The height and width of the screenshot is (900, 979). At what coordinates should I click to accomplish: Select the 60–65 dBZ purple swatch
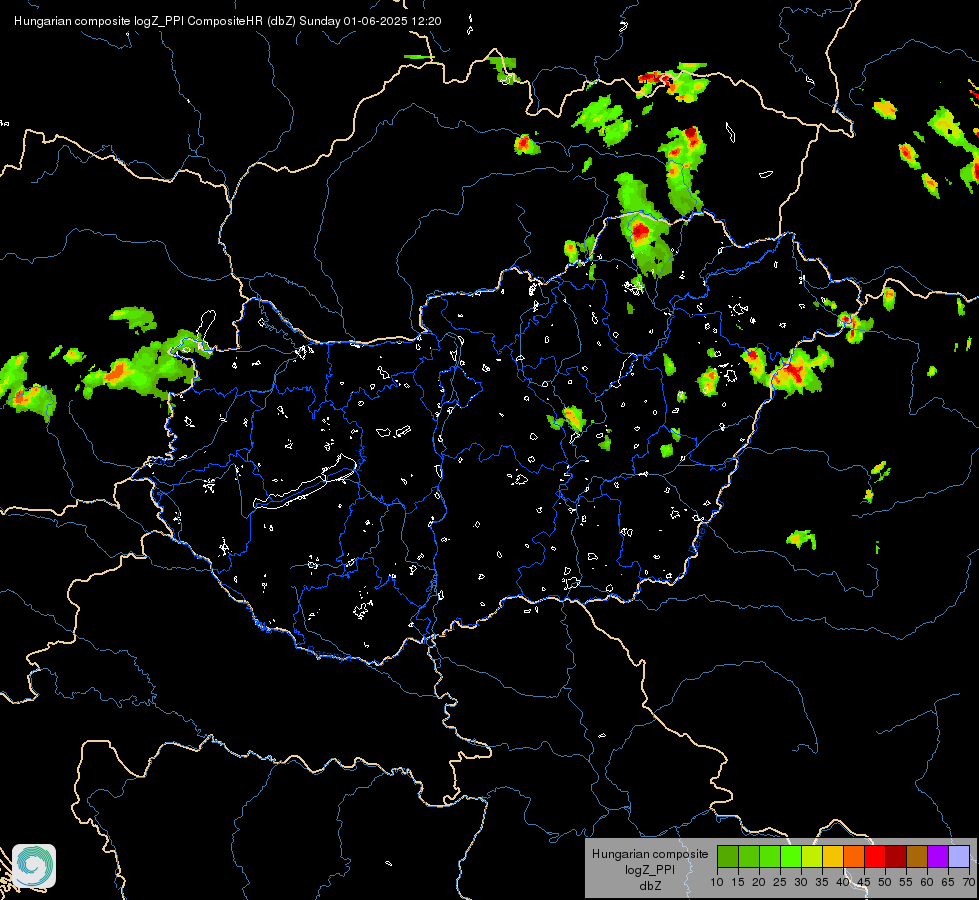tap(938, 856)
